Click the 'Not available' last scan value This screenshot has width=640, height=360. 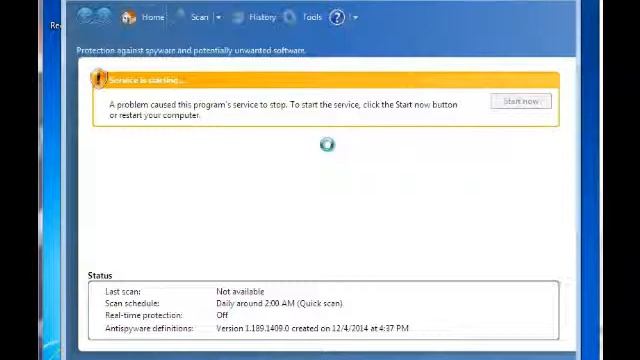[240, 291]
